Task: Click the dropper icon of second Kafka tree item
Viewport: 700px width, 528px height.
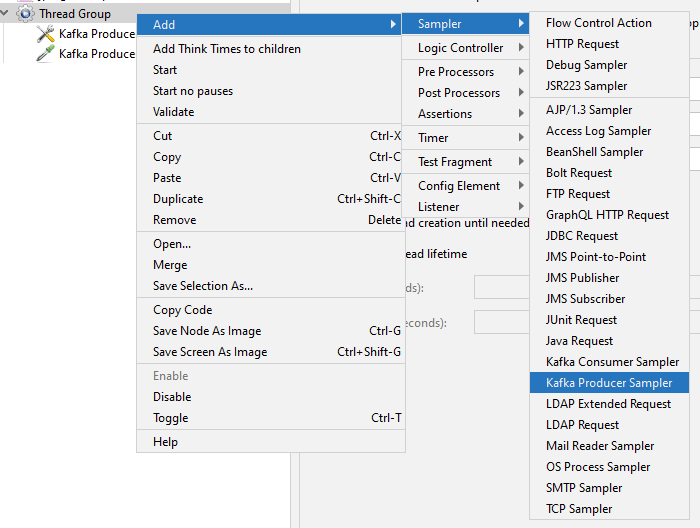Action: pyautogui.click(x=46, y=54)
